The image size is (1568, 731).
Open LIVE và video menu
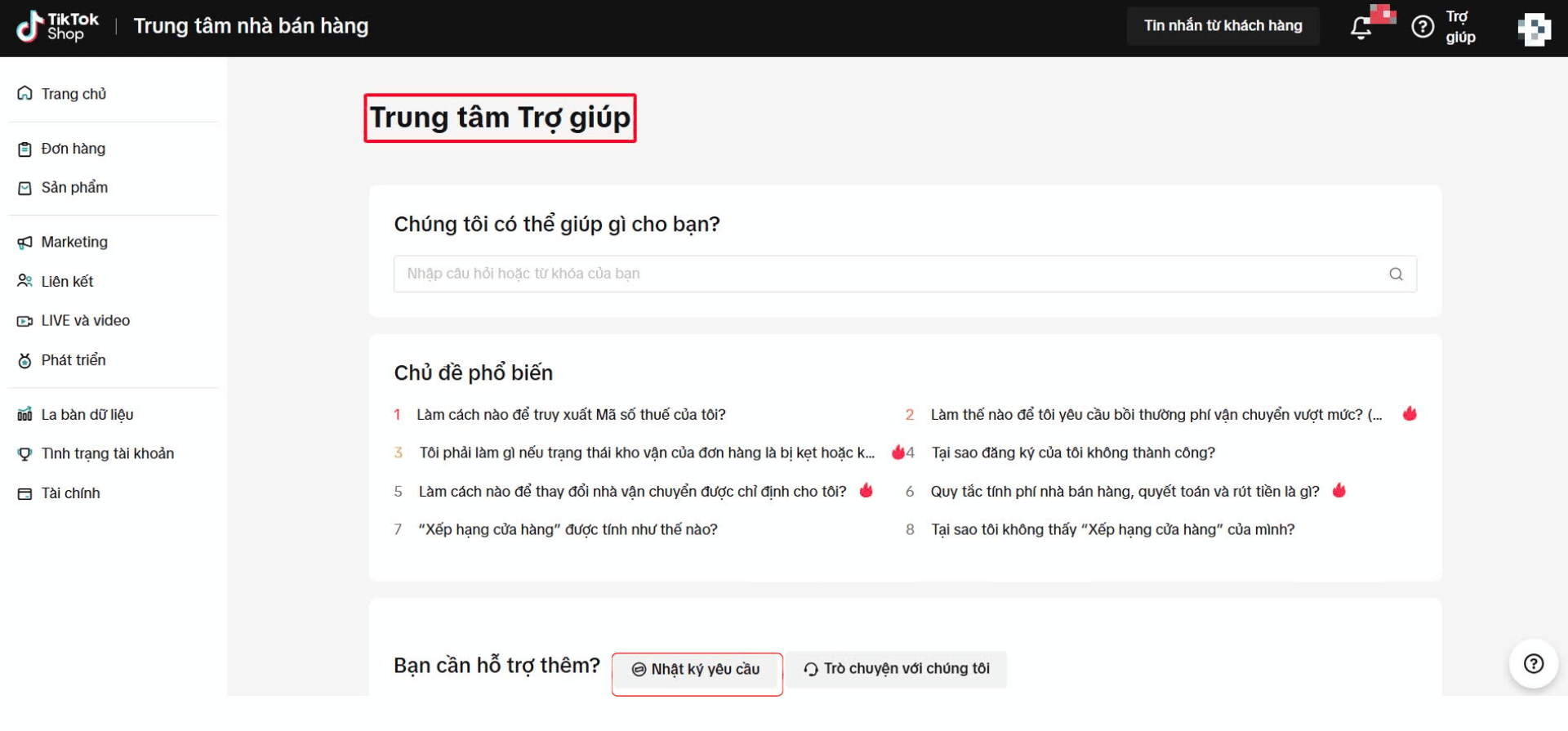[85, 321]
